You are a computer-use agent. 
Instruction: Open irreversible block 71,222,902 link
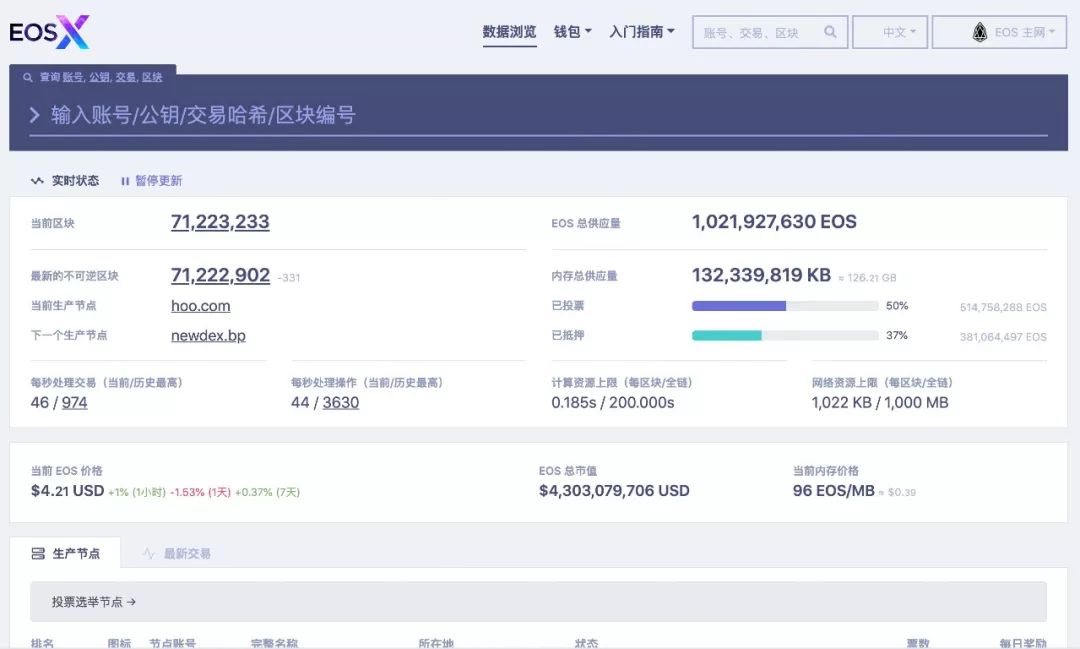click(220, 276)
